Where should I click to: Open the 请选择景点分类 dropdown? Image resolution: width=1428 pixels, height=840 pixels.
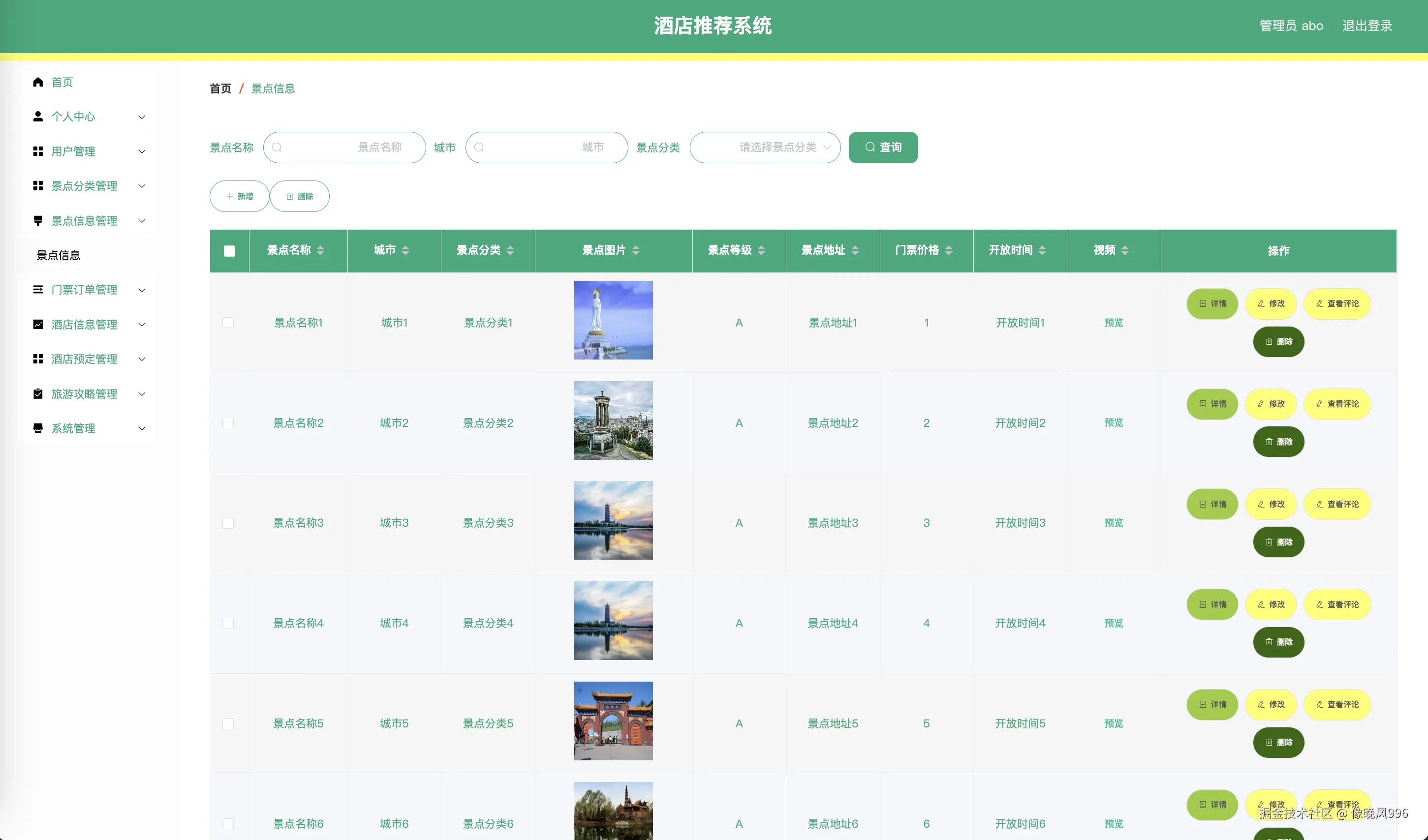tap(765, 147)
